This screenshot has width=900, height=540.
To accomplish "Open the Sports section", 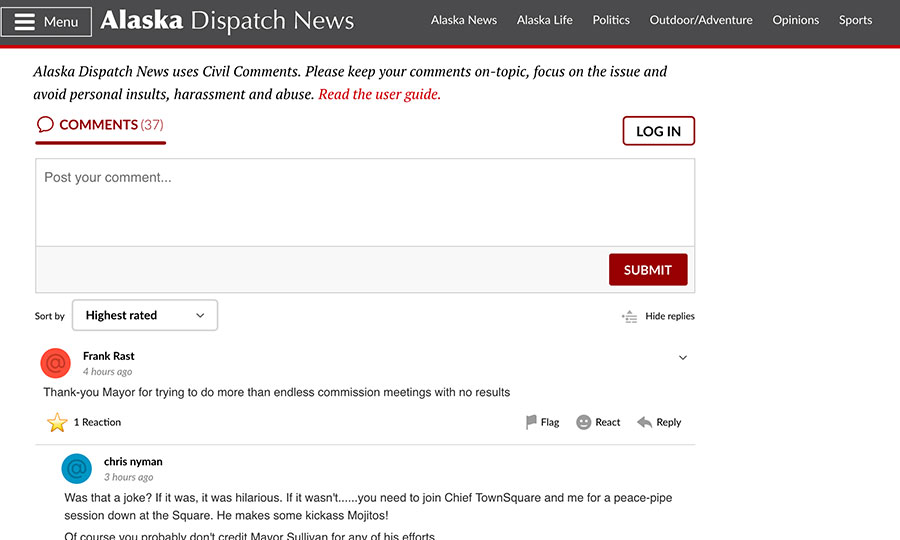I will [855, 20].
